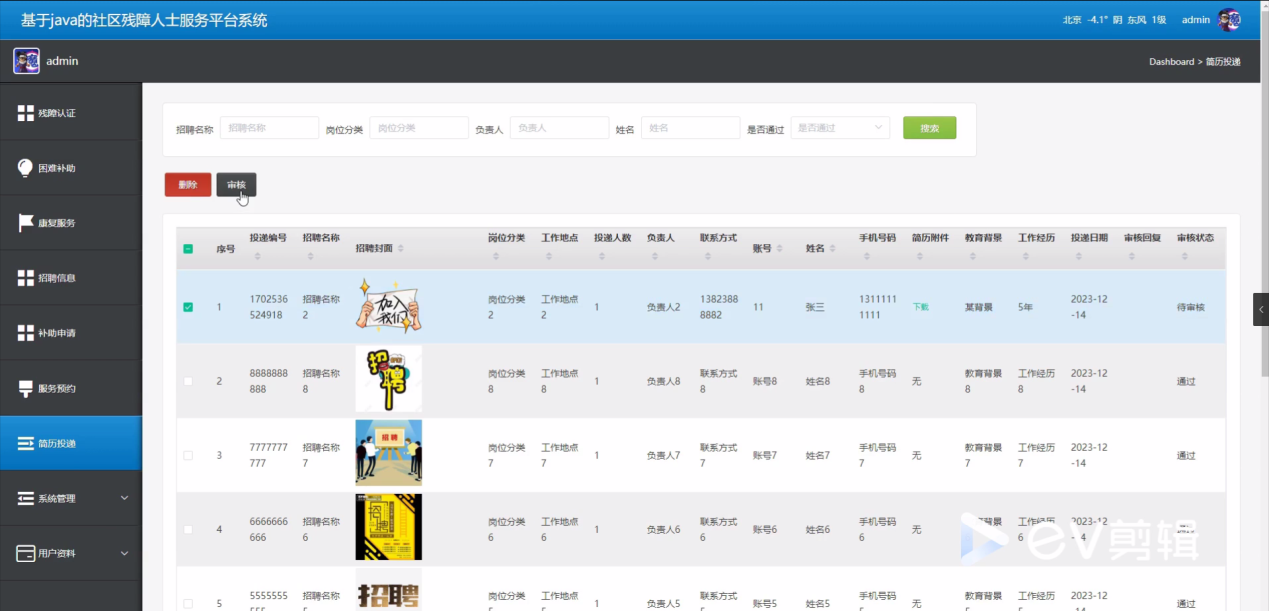Click sort arrows next to 账号 header
Screen dimensions: 1269x611
pos(779,248)
